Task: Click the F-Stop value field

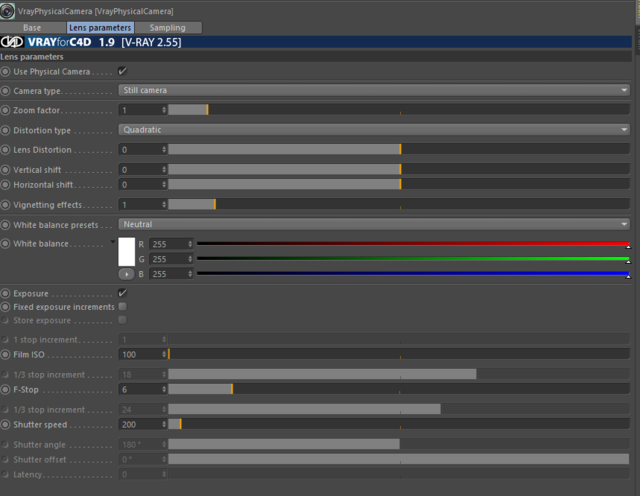Action: 140,389
